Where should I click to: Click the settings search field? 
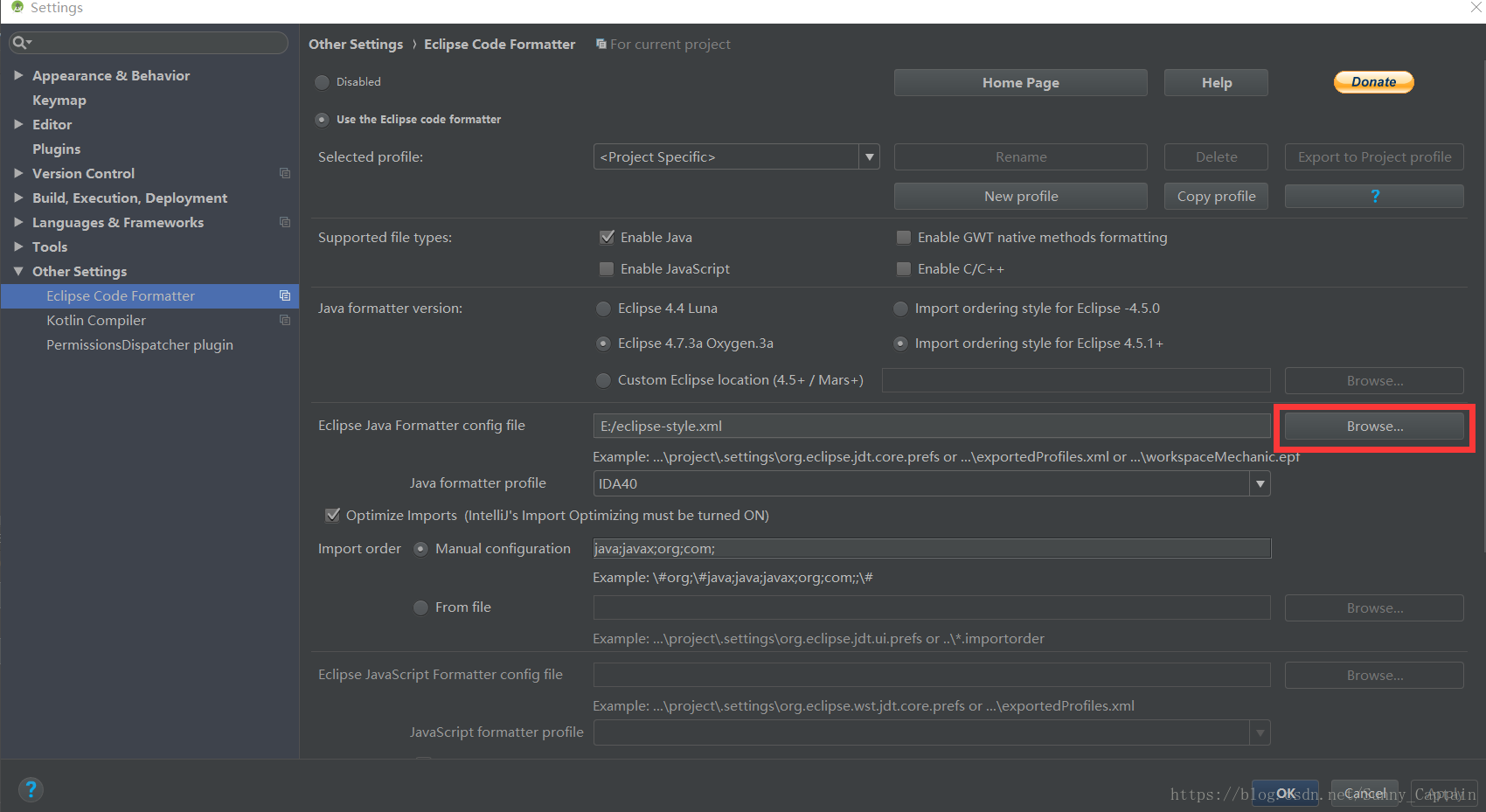[x=149, y=42]
